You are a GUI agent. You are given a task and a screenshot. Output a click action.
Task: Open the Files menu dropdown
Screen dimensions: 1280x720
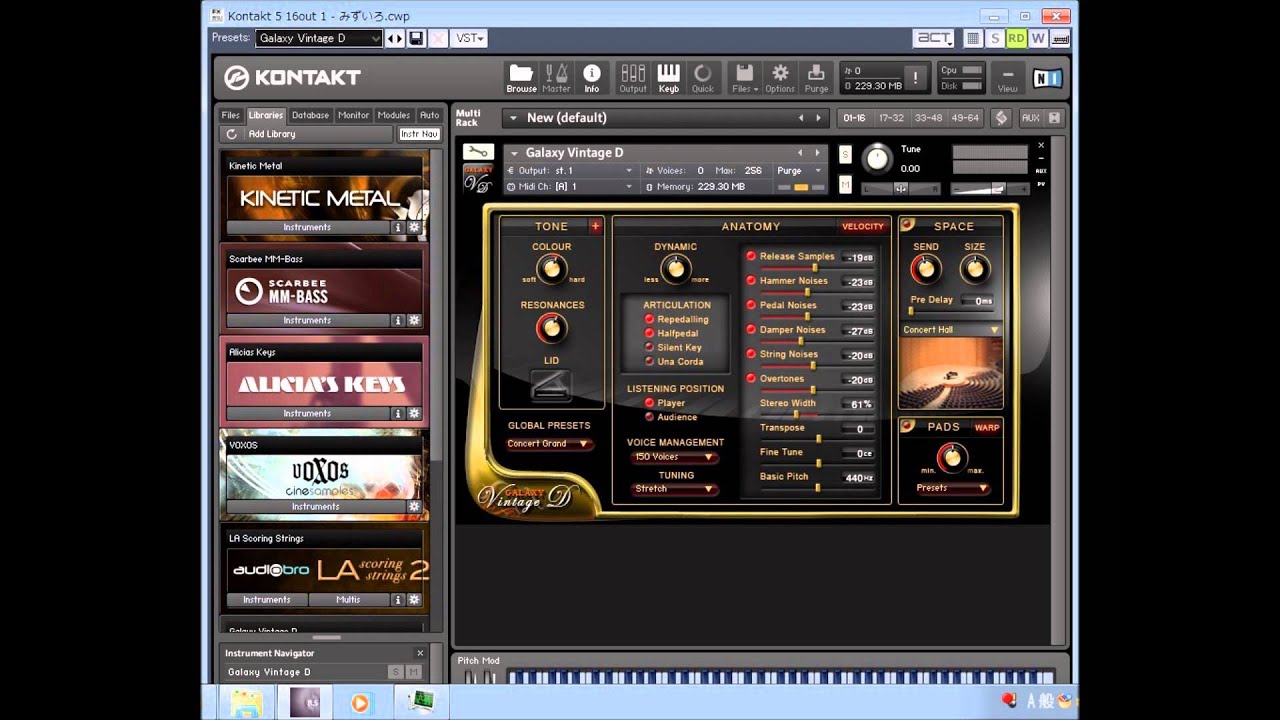click(743, 78)
